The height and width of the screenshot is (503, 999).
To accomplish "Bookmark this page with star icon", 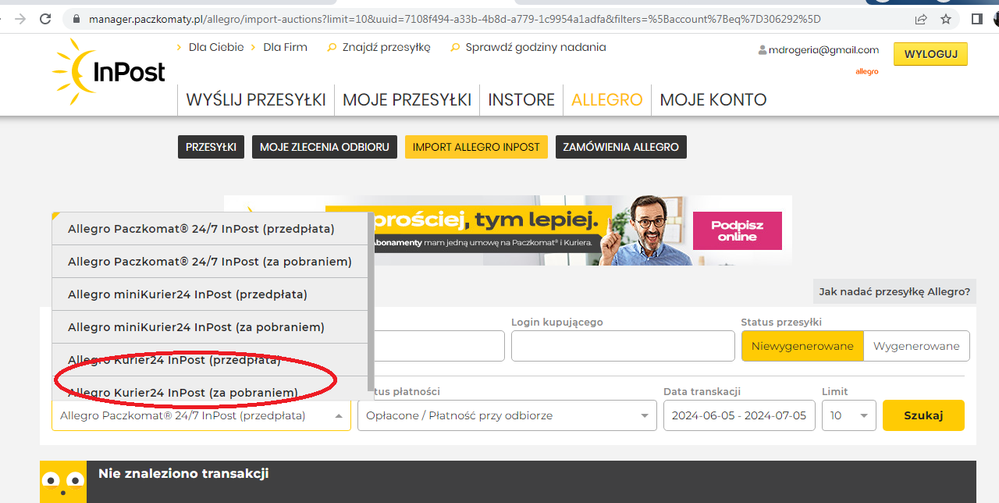I will pyautogui.click(x=946, y=19).
